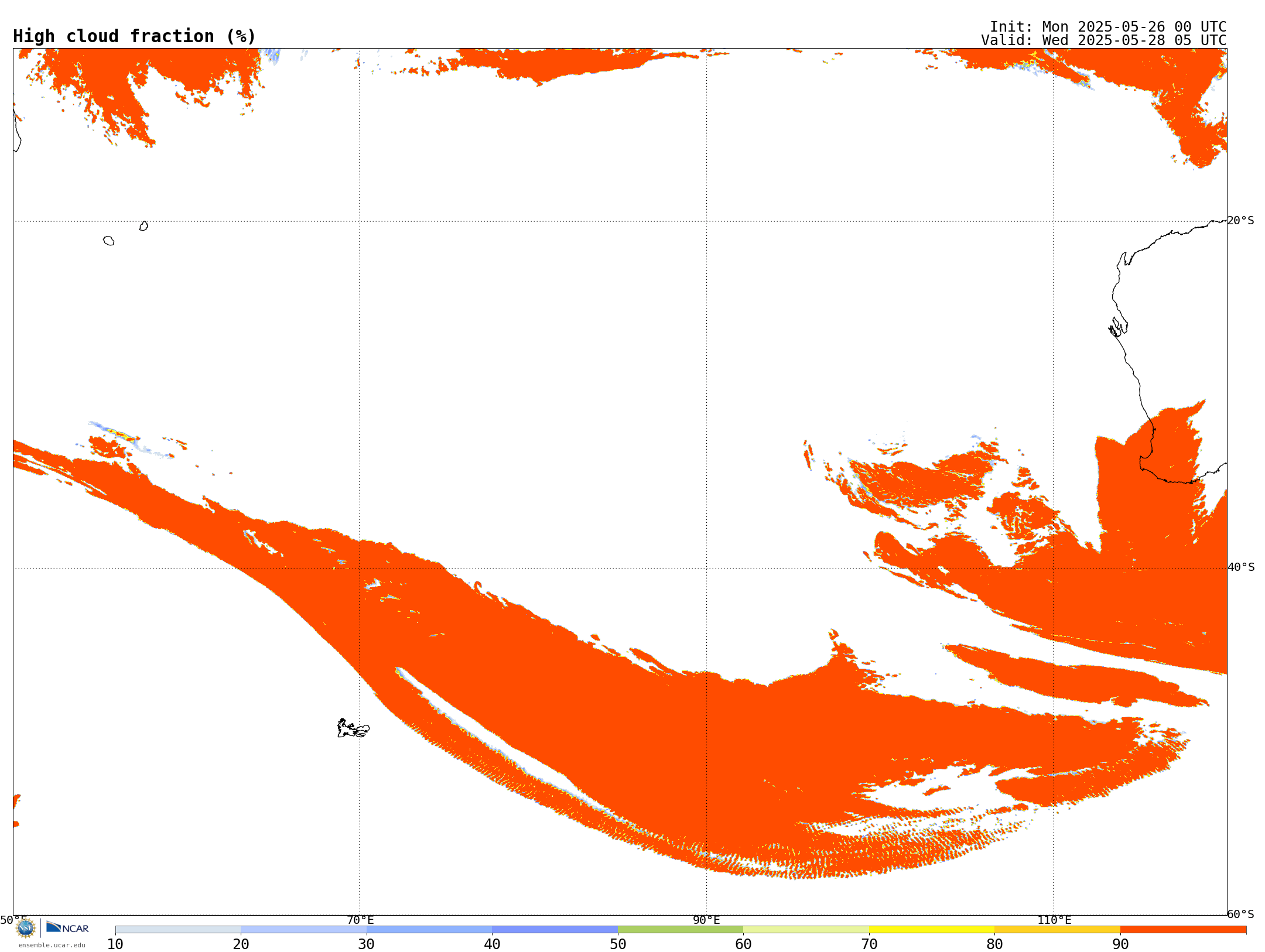This screenshot has height=952, width=1265.
Task: Click the Mauritius island outline near 20°S
Action: pyautogui.click(x=143, y=226)
